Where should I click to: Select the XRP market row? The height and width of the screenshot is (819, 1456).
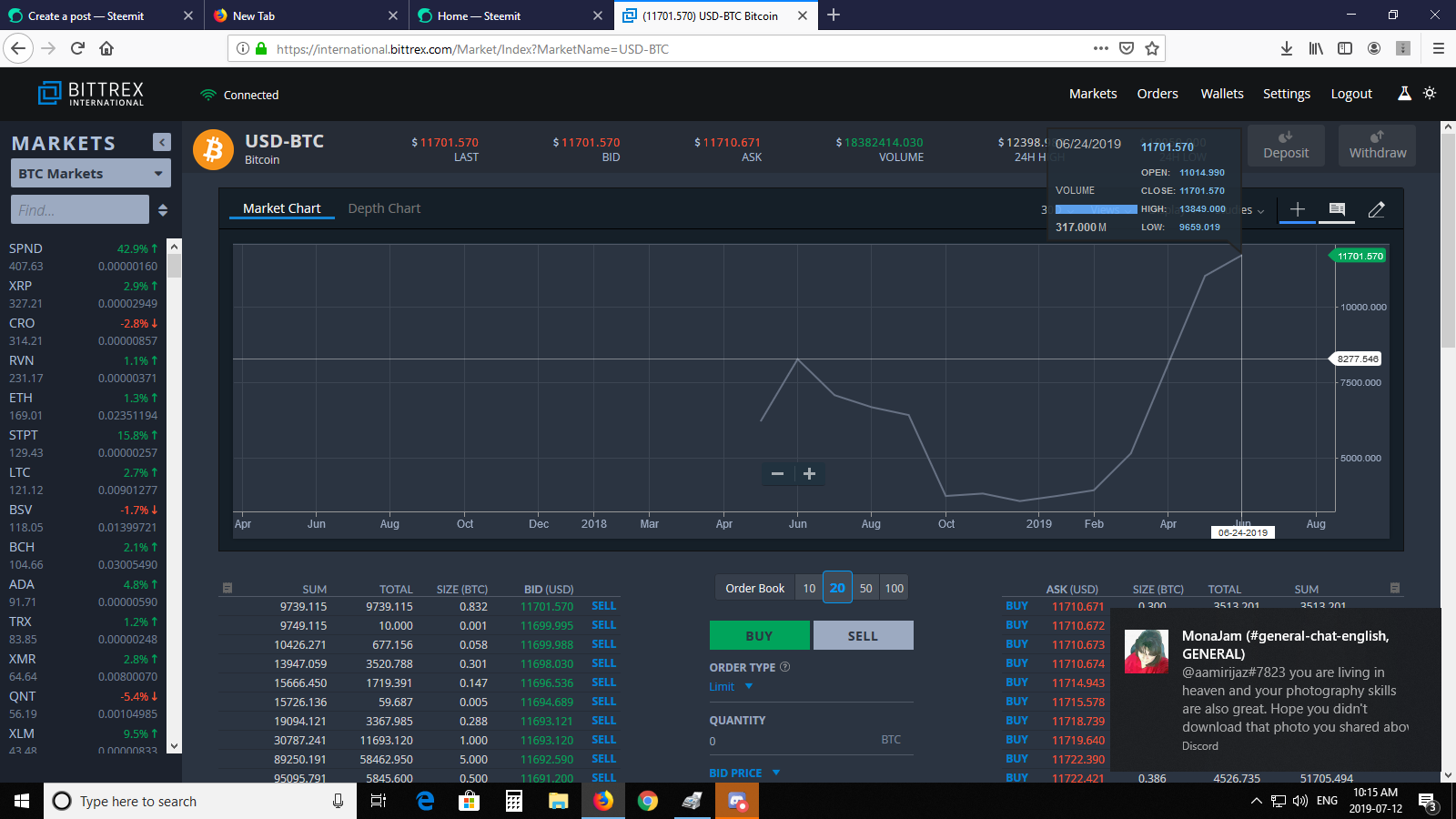click(84, 294)
